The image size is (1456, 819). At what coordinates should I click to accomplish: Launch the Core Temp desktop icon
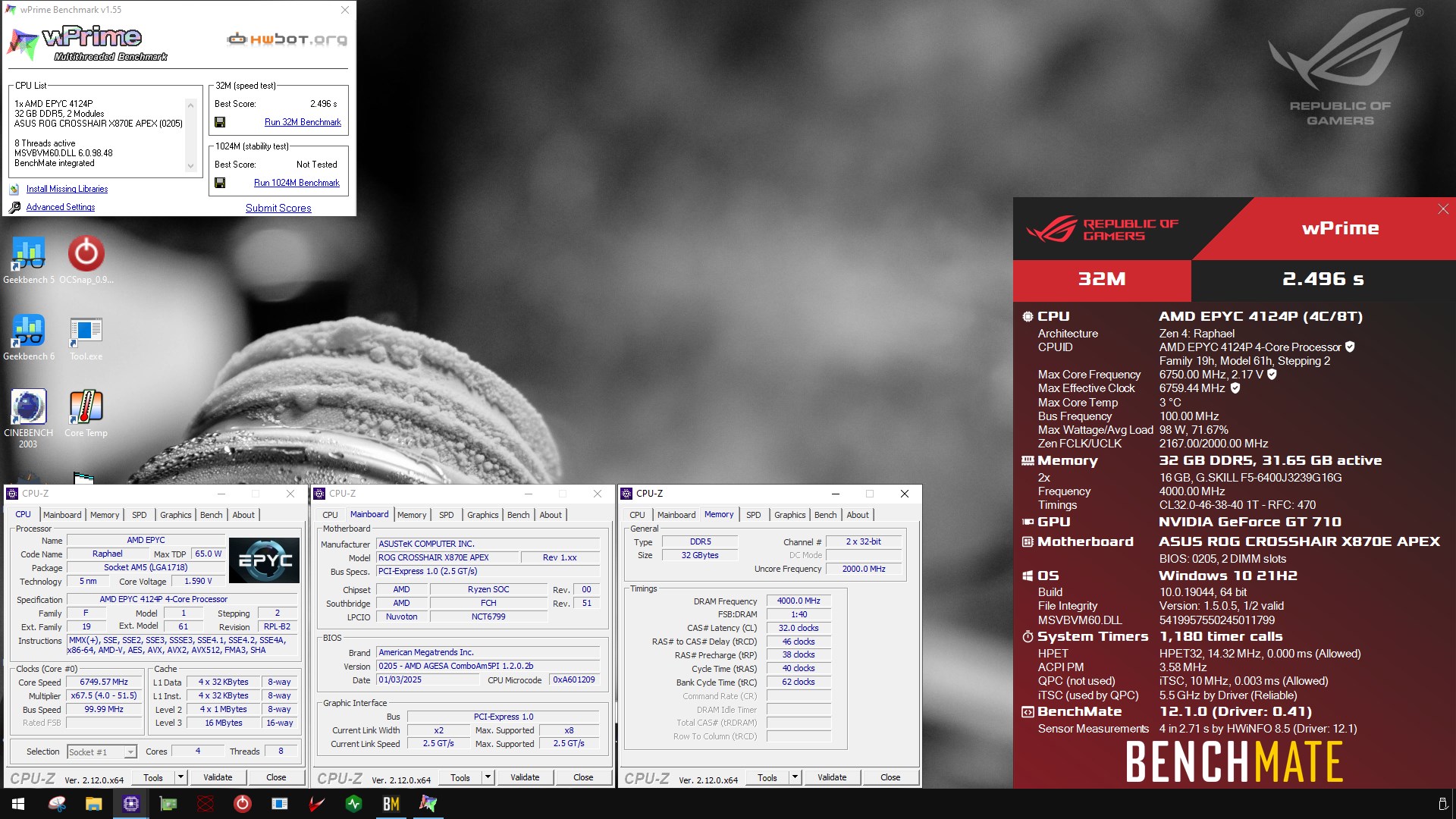click(x=86, y=413)
